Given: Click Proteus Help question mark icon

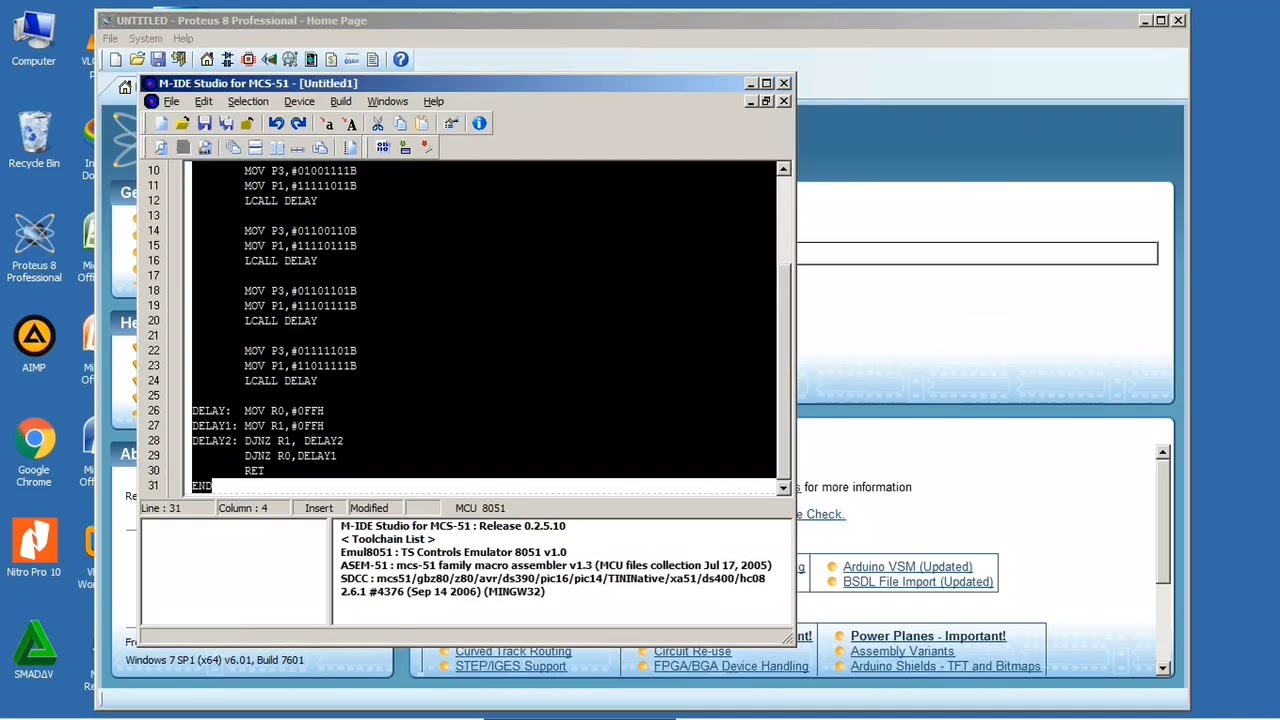Looking at the screenshot, I should click(x=400, y=60).
